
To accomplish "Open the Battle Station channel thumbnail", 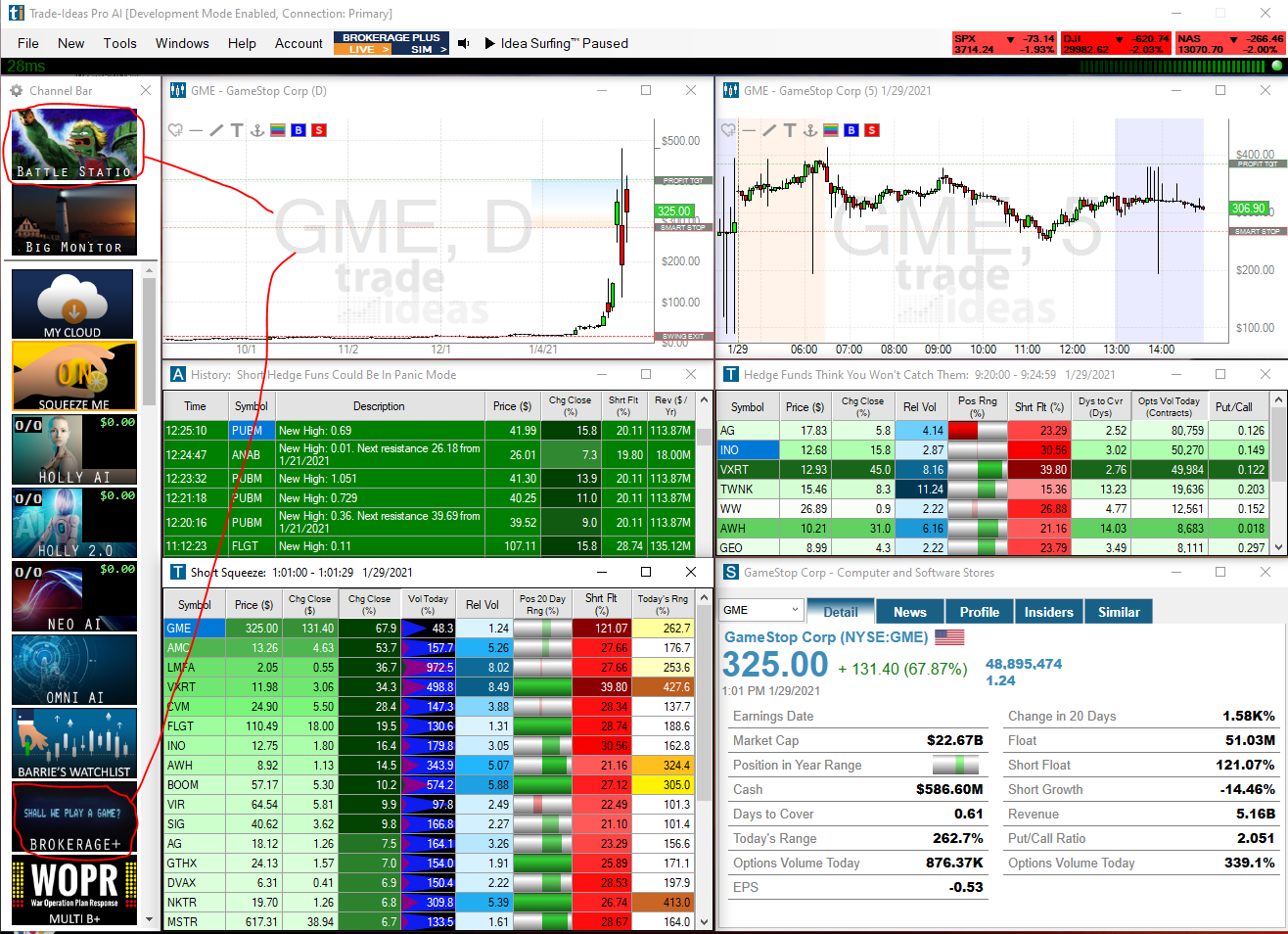I will (74, 145).
